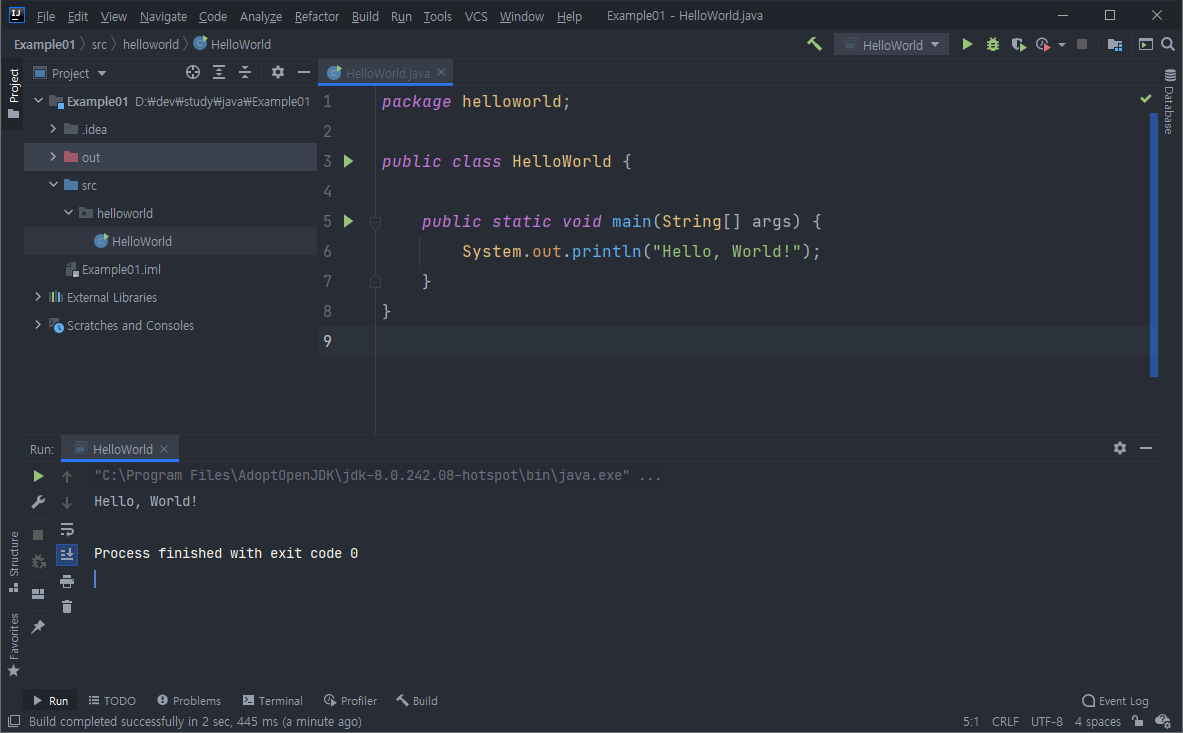Click the Up the Stack Trace arrow
This screenshot has width=1183, height=733.
[66, 477]
